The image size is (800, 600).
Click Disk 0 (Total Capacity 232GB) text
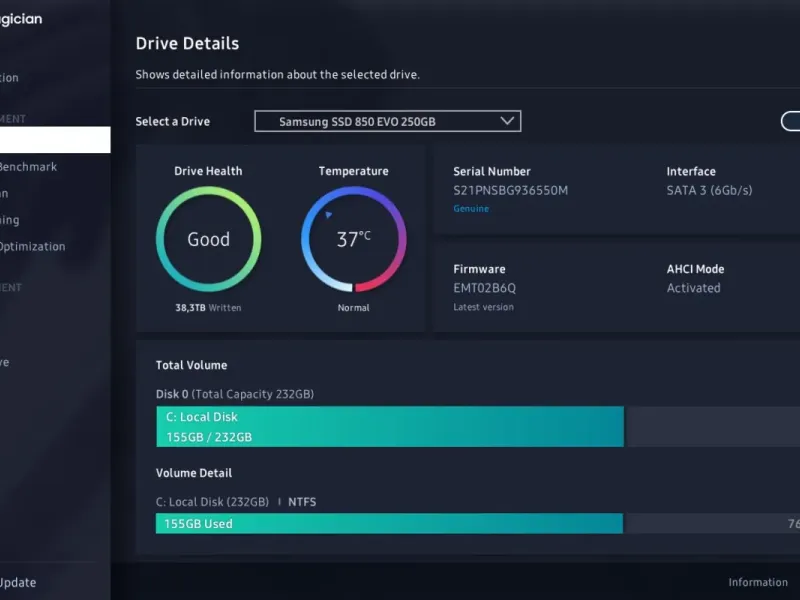pyautogui.click(x=235, y=394)
